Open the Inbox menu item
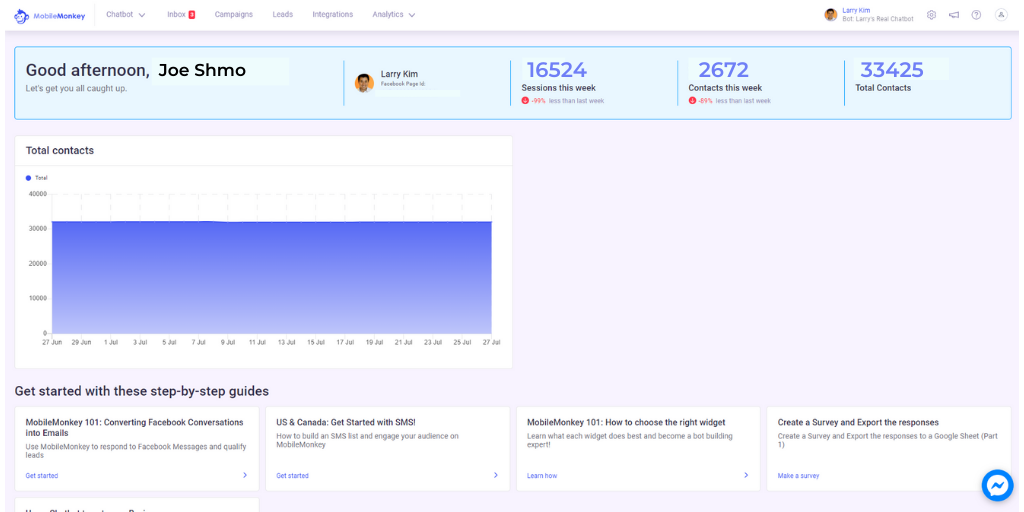 [x=176, y=14]
